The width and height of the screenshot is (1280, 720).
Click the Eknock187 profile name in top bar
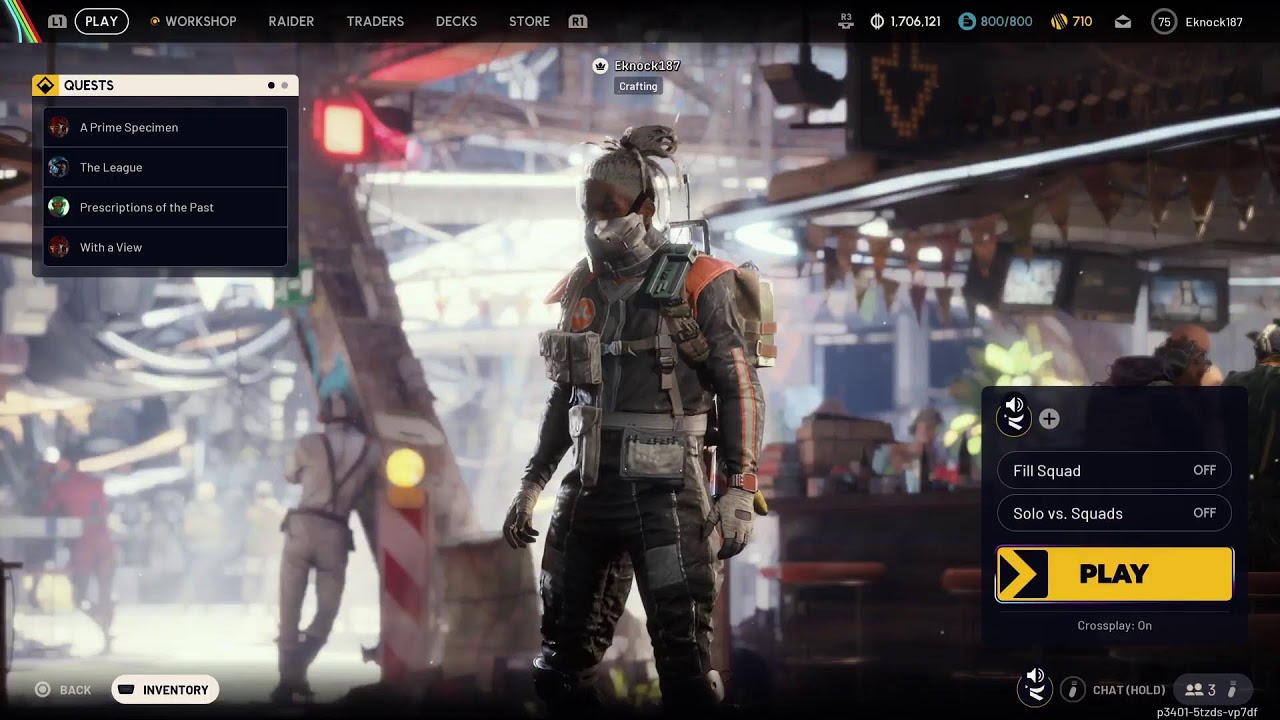tap(1214, 21)
